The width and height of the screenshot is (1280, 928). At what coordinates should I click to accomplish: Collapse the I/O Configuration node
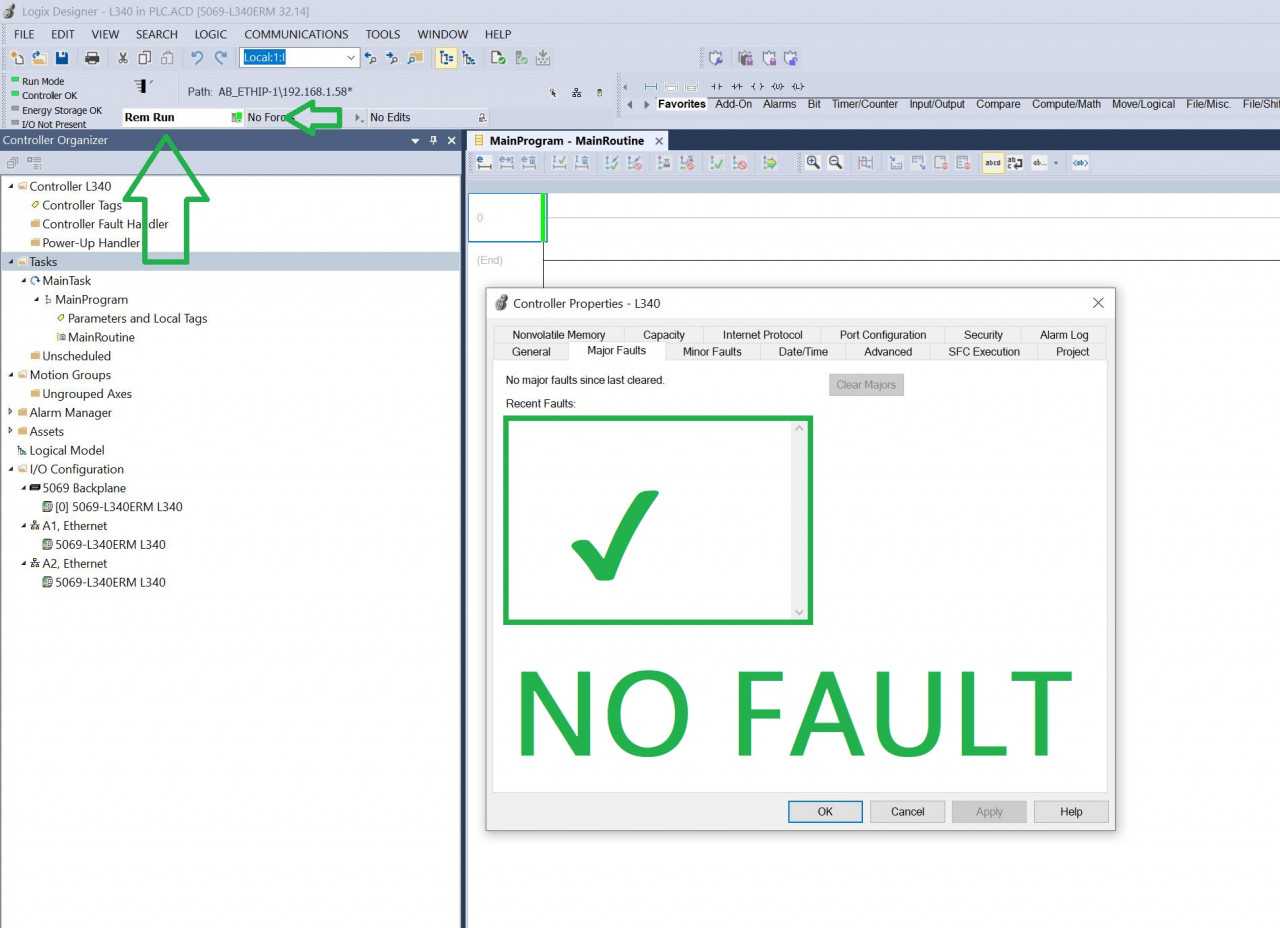[11, 469]
